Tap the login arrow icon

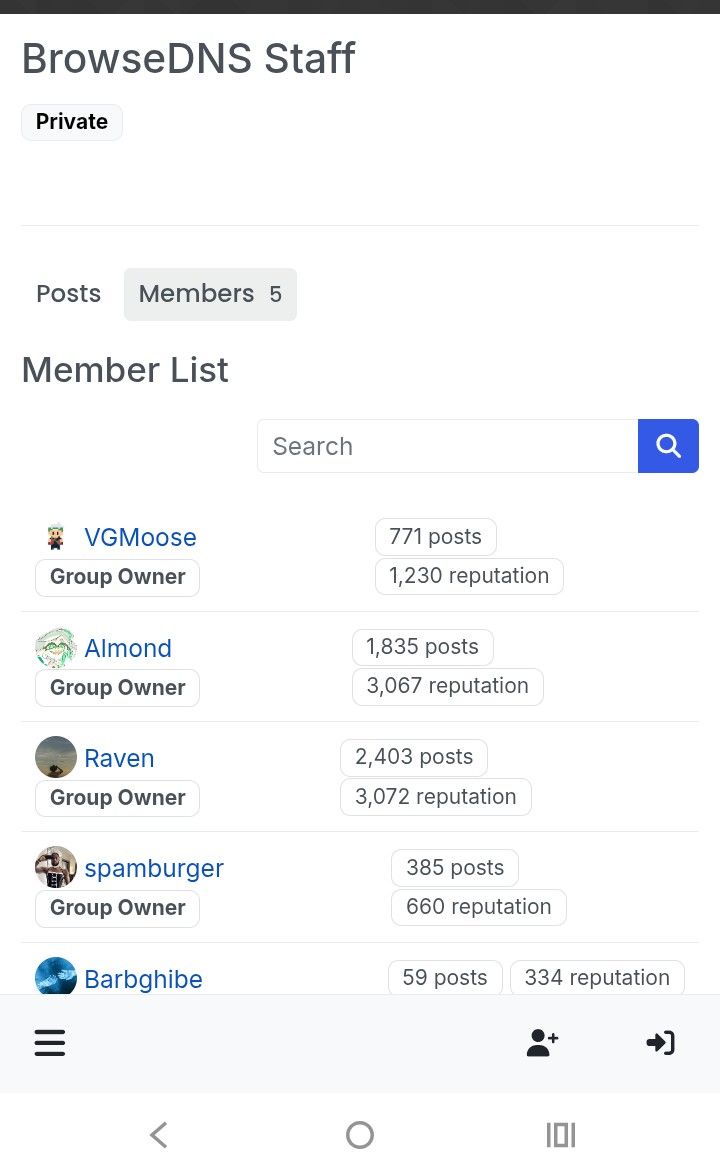coord(660,1042)
